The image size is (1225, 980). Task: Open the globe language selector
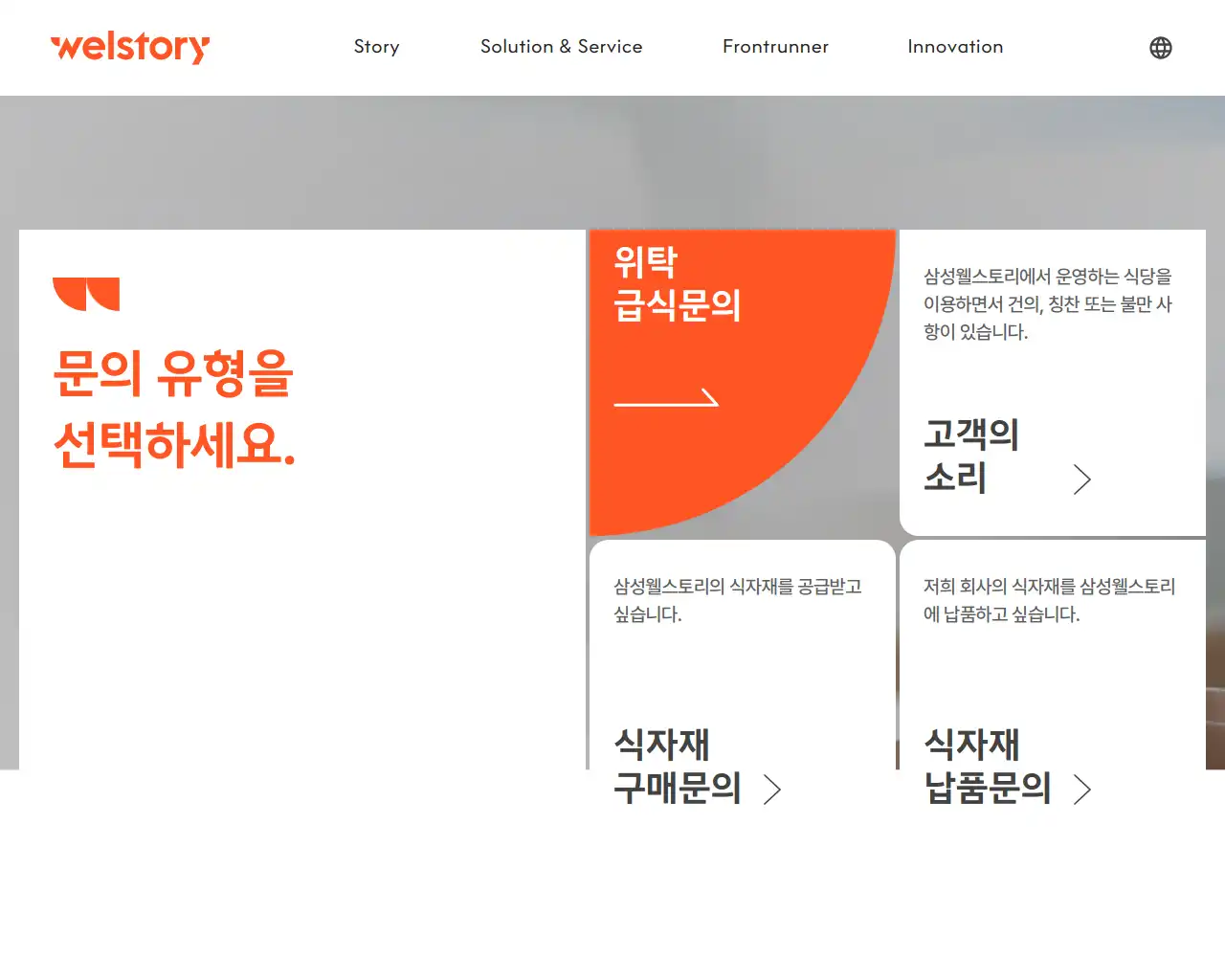[x=1160, y=48]
